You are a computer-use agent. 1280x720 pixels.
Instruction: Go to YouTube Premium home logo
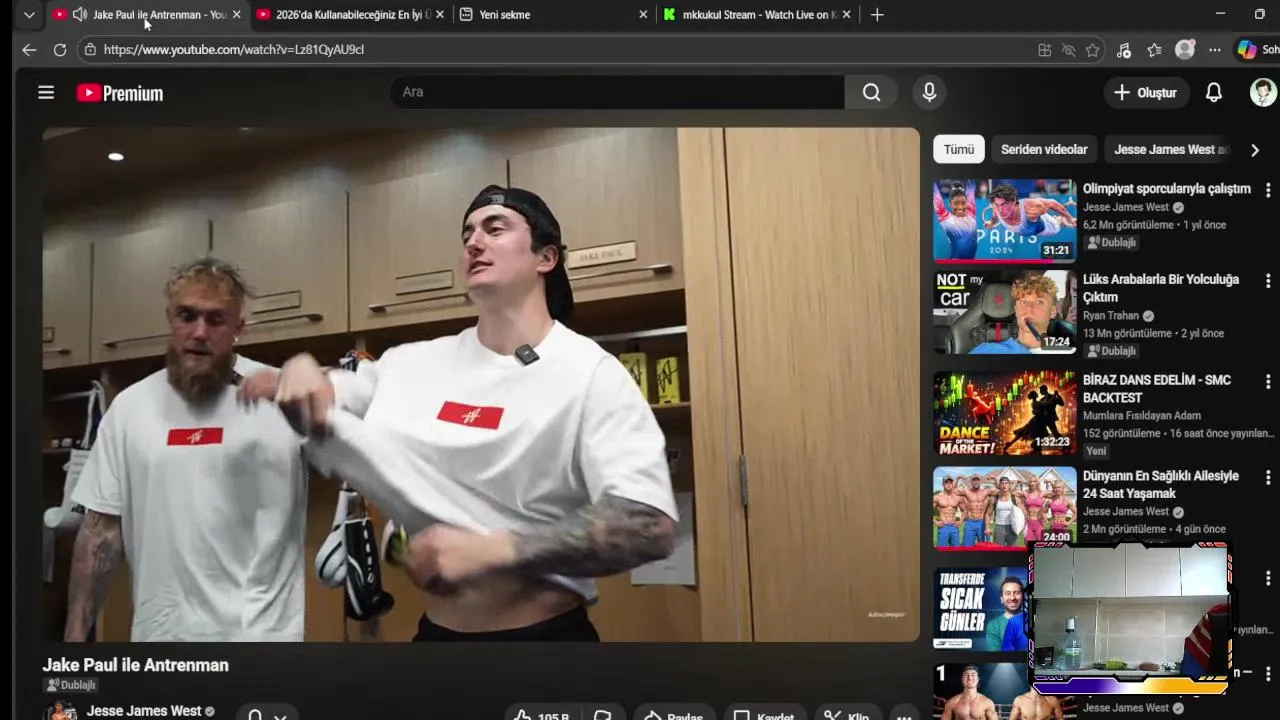pos(120,93)
